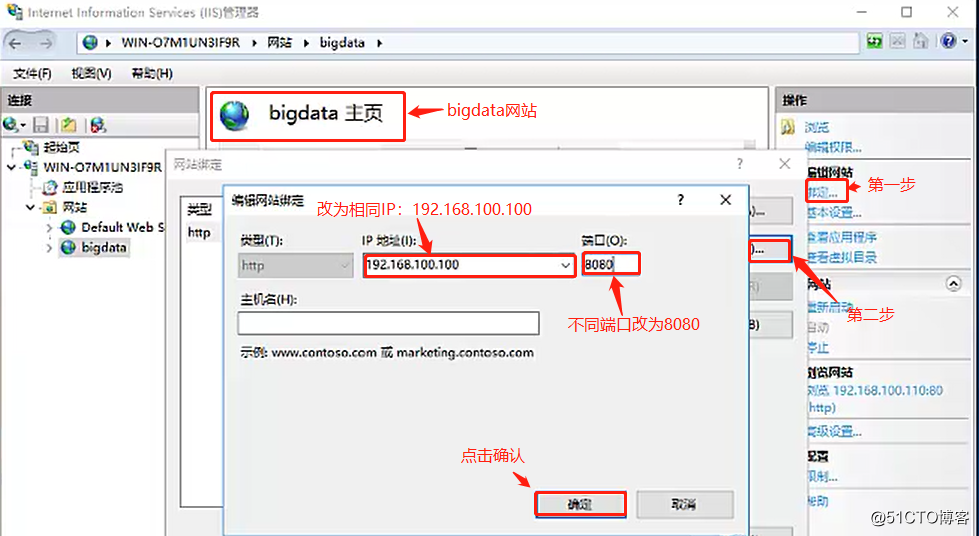Open the IP 地址 dropdown arrow

[x=565, y=266]
